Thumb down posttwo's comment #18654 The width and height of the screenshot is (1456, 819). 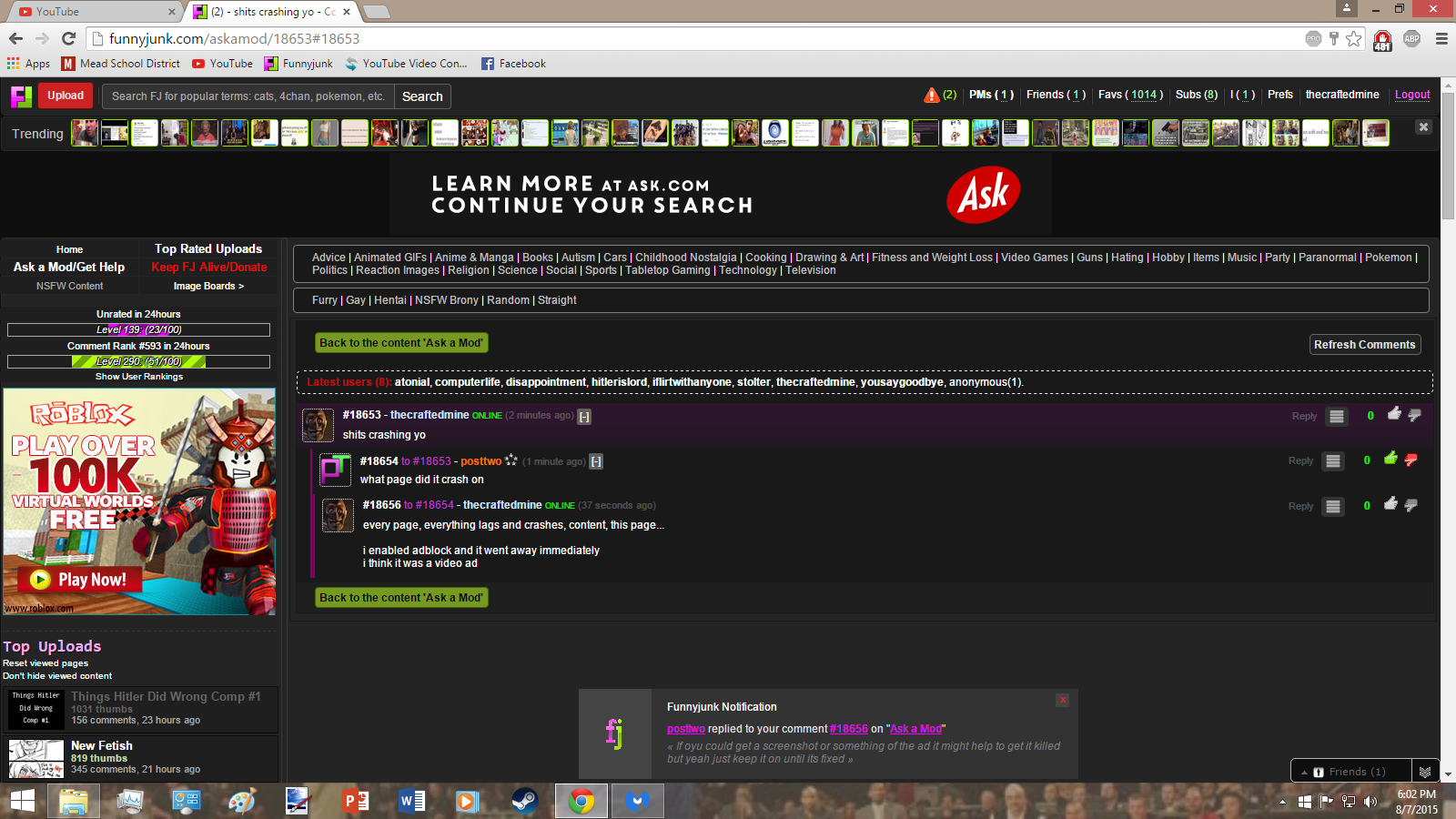pos(1411,460)
